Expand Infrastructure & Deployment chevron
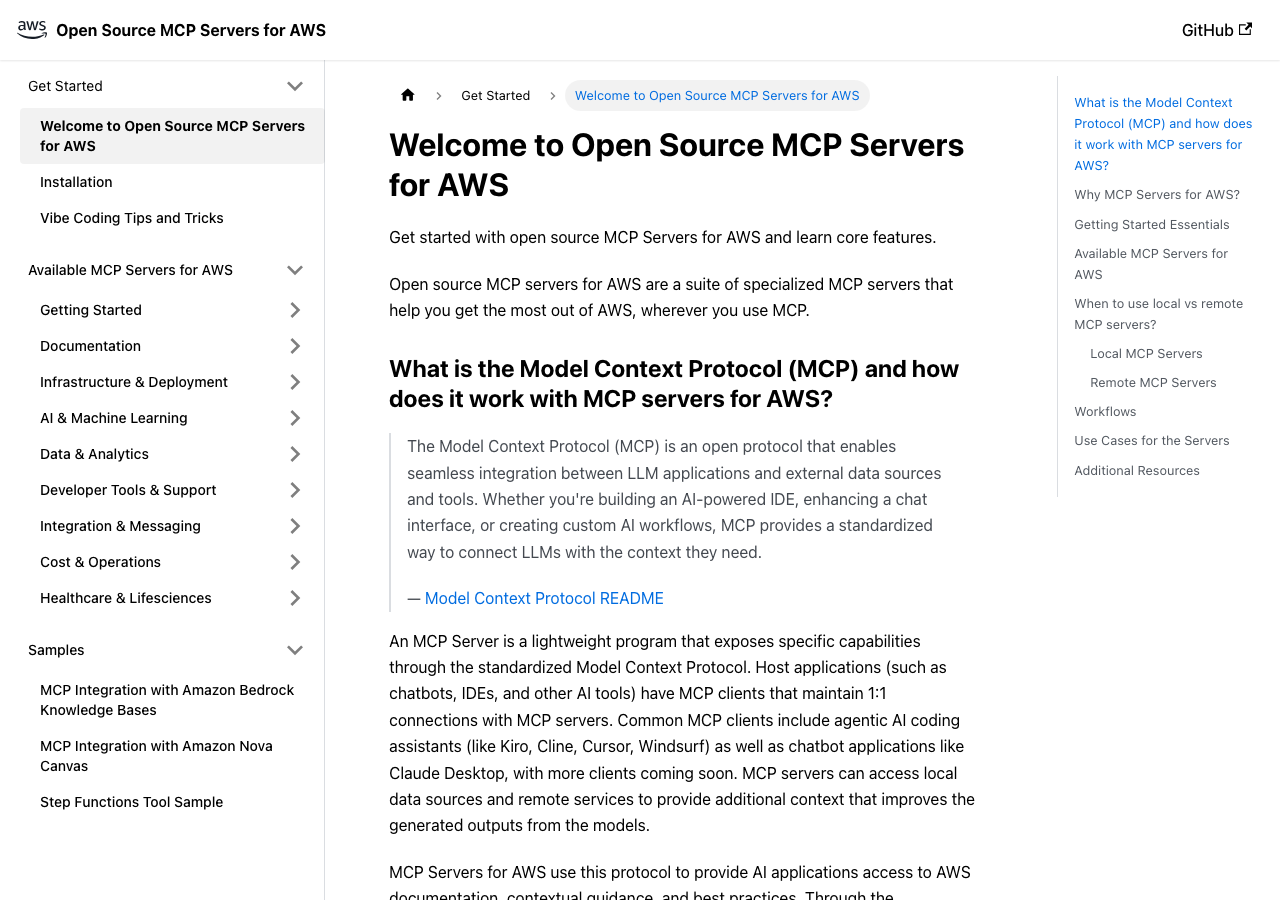This screenshot has height=900, width=1280. pyautogui.click(x=295, y=382)
